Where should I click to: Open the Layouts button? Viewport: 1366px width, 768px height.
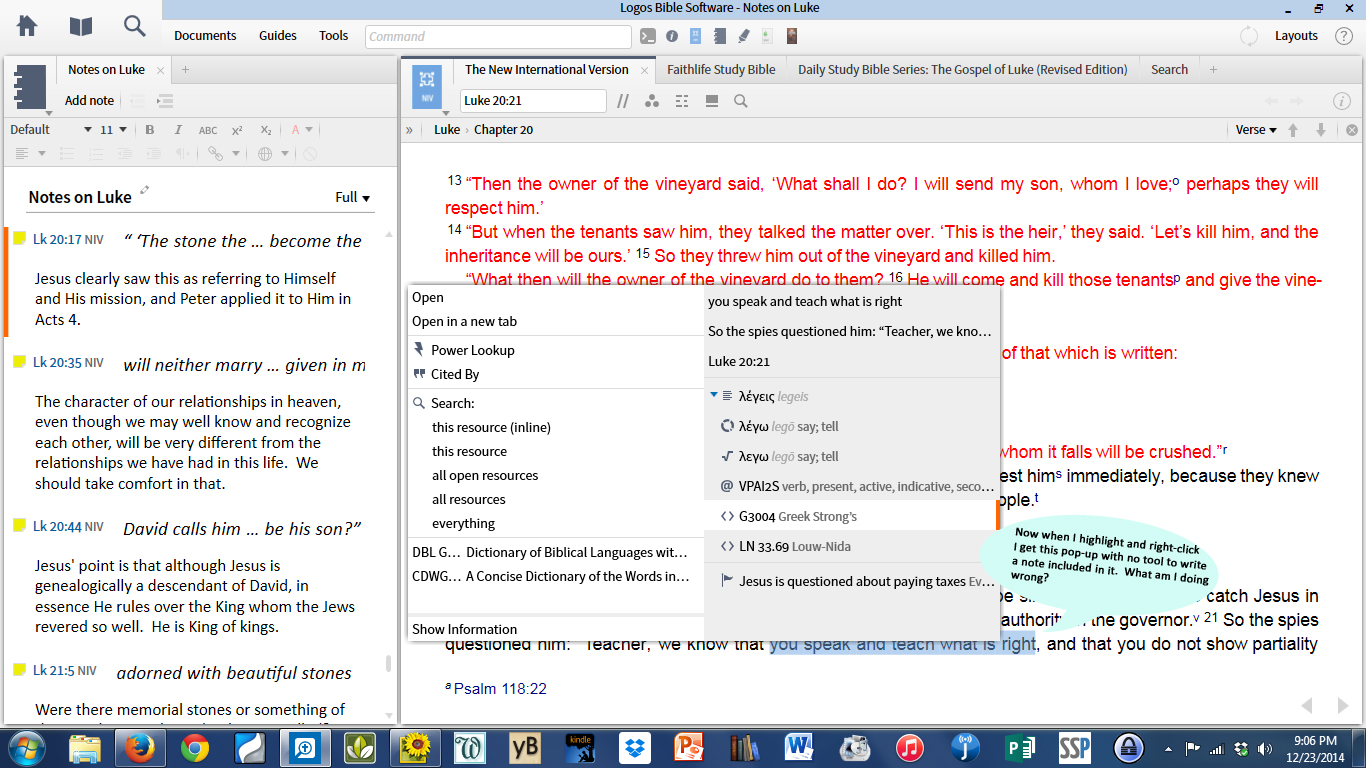pyautogui.click(x=1296, y=36)
